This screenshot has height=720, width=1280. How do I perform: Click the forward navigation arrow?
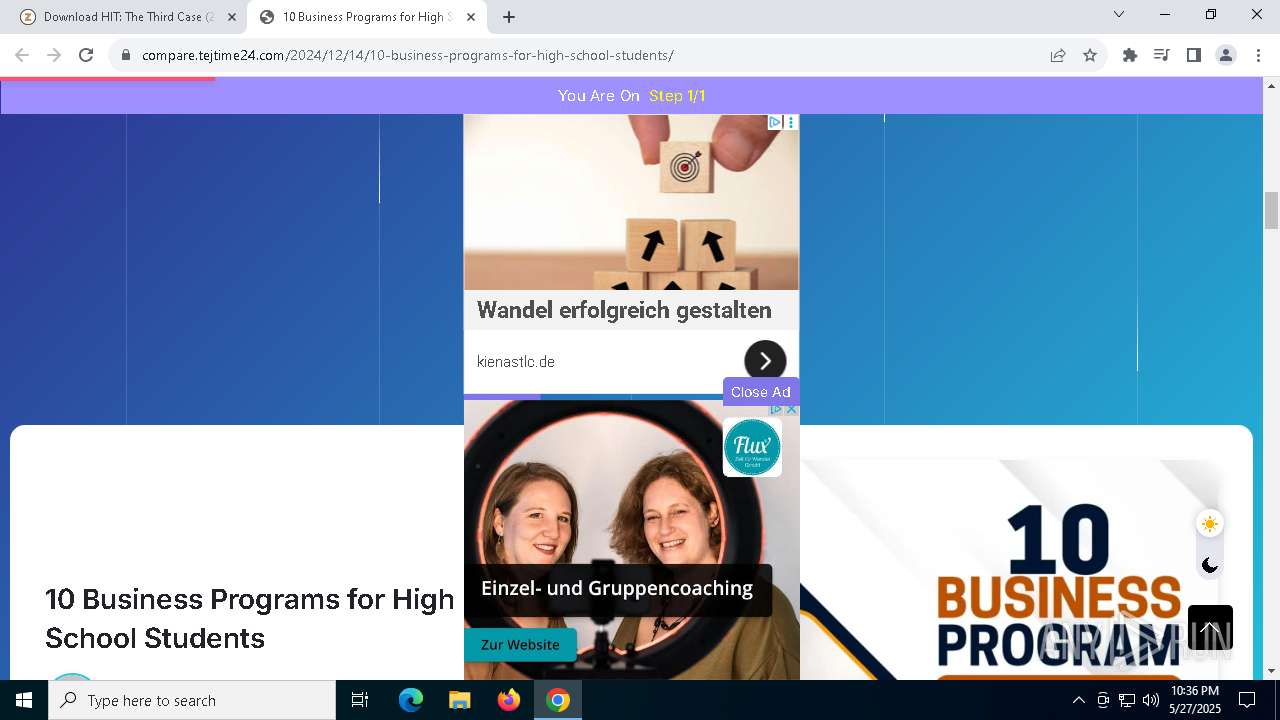pos(54,55)
